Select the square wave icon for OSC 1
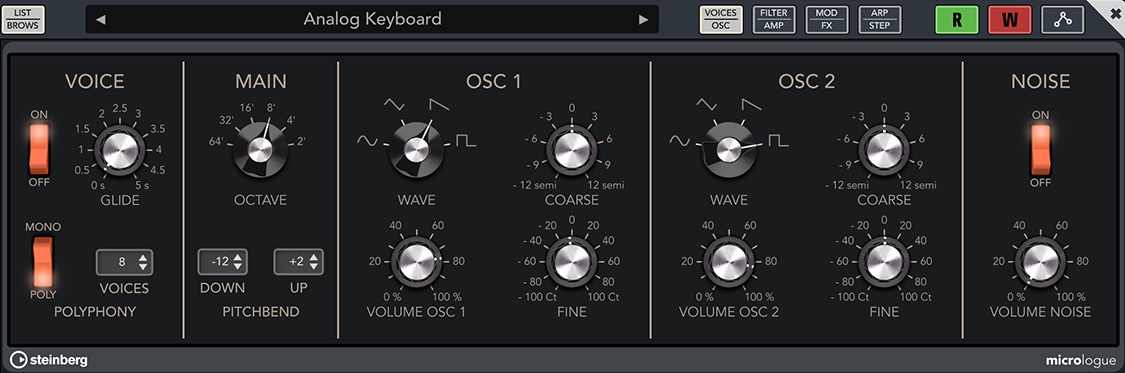The width and height of the screenshot is (1125, 373). (466, 141)
